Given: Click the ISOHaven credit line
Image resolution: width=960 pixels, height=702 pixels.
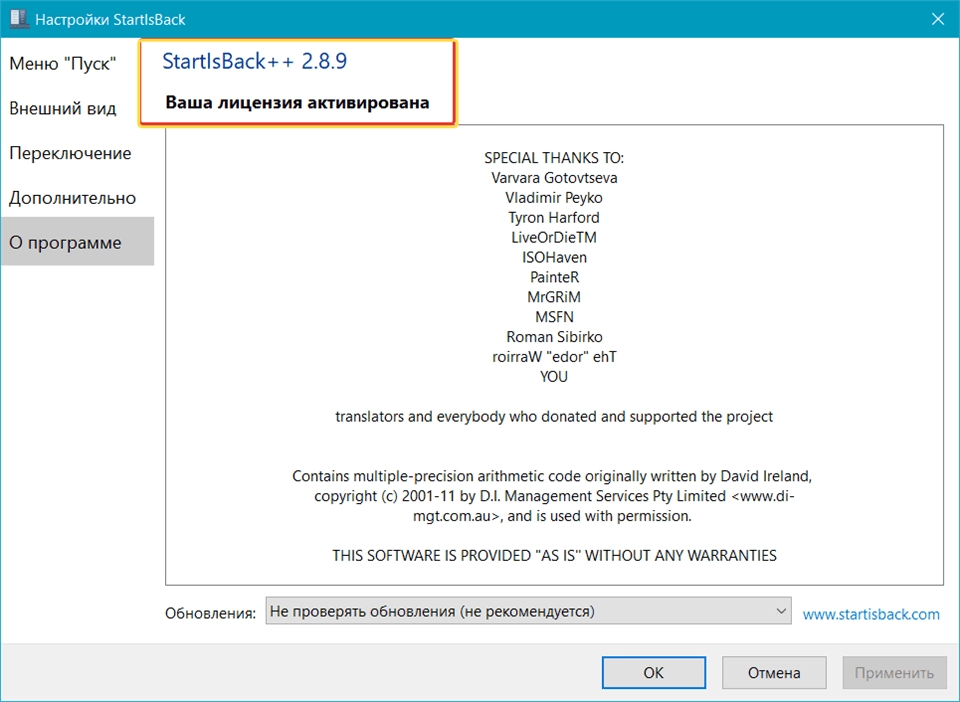Looking at the screenshot, I should pos(554,257).
